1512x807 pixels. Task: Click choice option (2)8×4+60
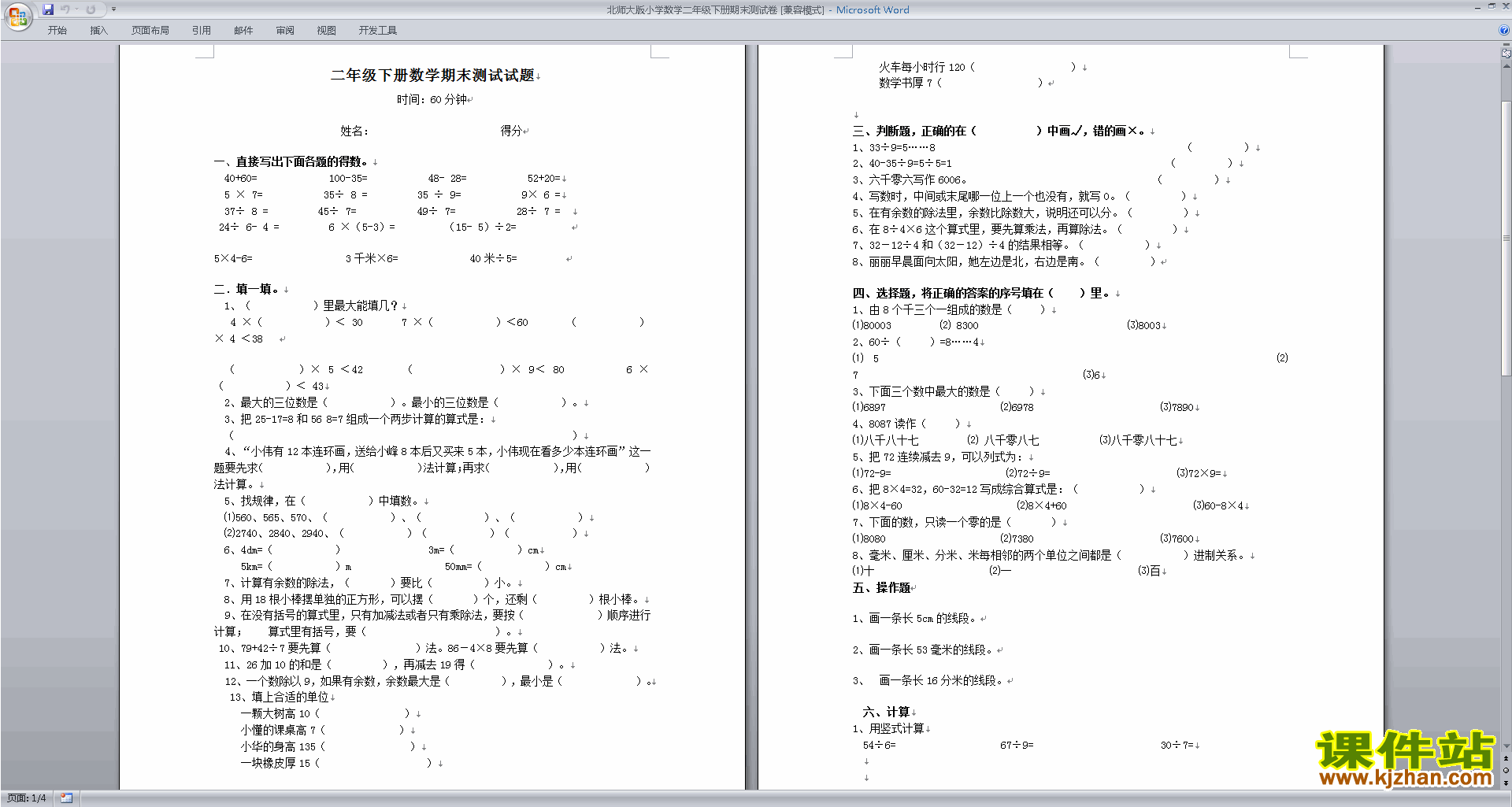tap(1041, 505)
